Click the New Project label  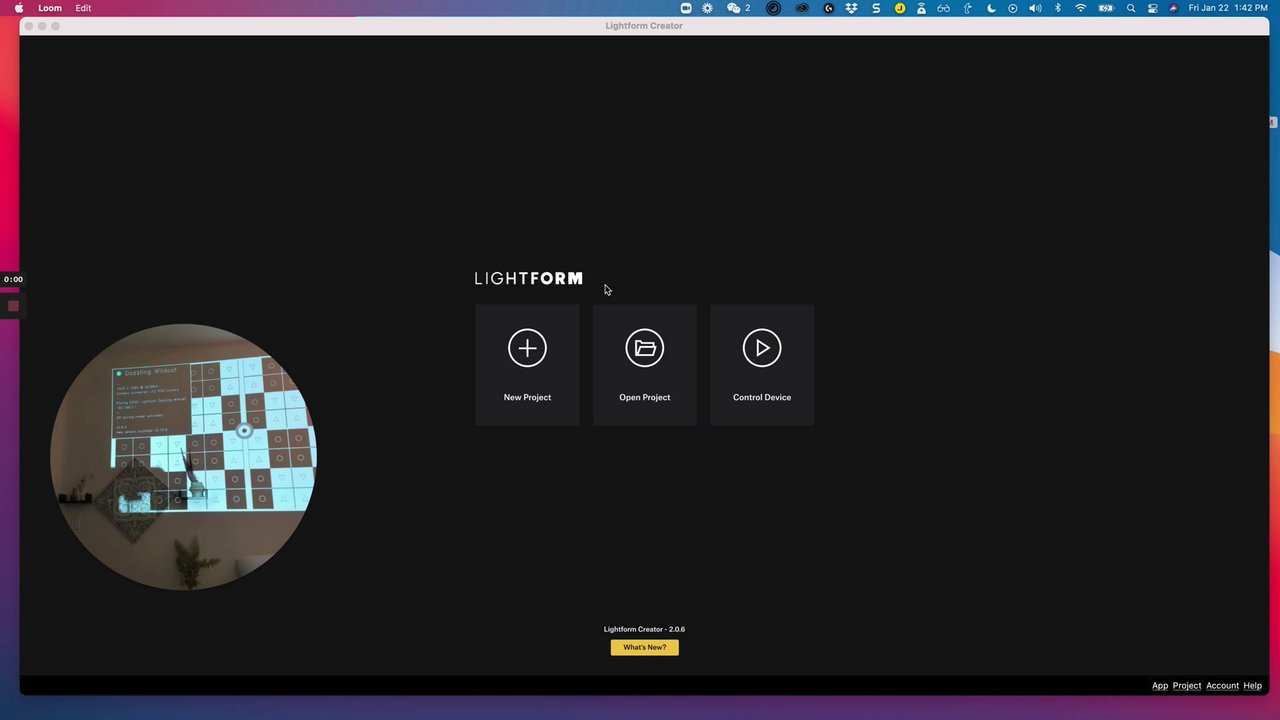pyautogui.click(x=527, y=397)
